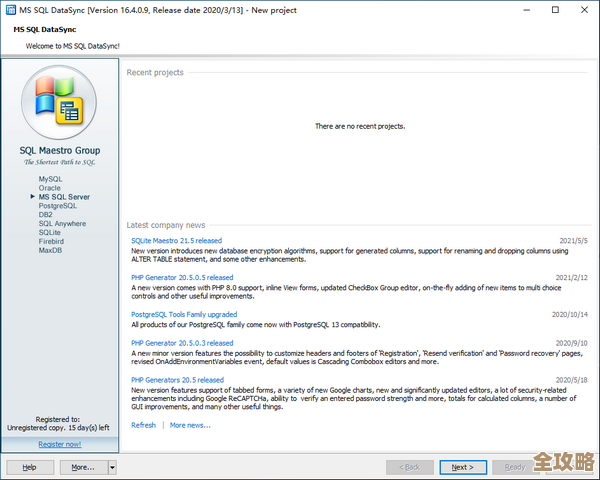Screen dimensions: 600x480
Task: Pick SQLite from the product list
Action: click(x=50, y=233)
